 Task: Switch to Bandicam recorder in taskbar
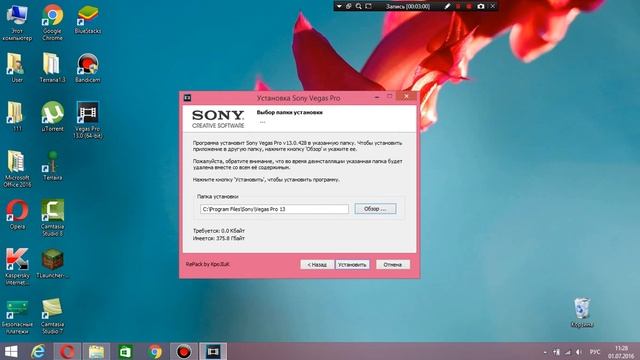[184, 351]
